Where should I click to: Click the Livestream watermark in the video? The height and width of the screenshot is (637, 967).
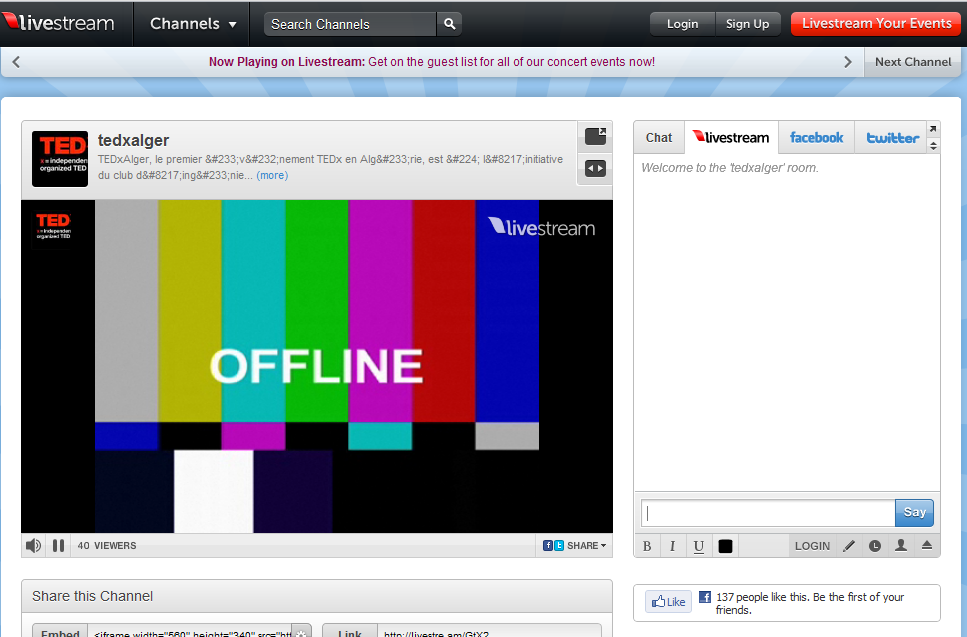click(541, 227)
